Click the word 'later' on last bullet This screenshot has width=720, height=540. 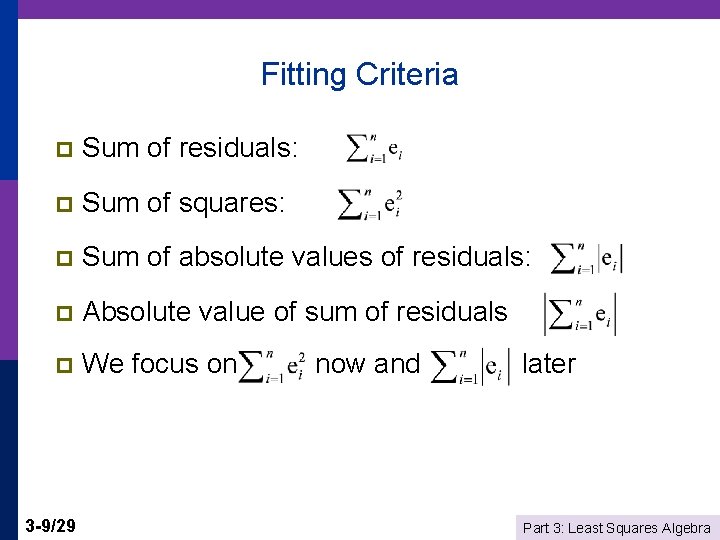pyautogui.click(x=548, y=364)
